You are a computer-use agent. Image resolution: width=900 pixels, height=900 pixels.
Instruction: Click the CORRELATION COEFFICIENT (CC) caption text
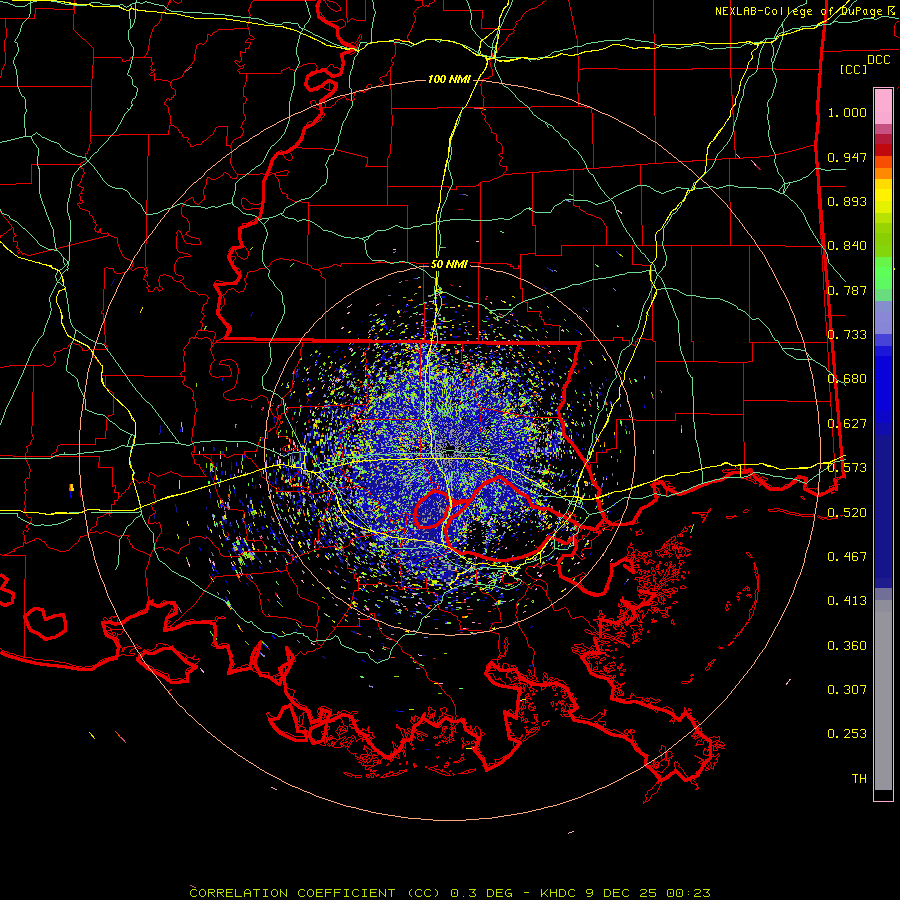tap(315, 893)
